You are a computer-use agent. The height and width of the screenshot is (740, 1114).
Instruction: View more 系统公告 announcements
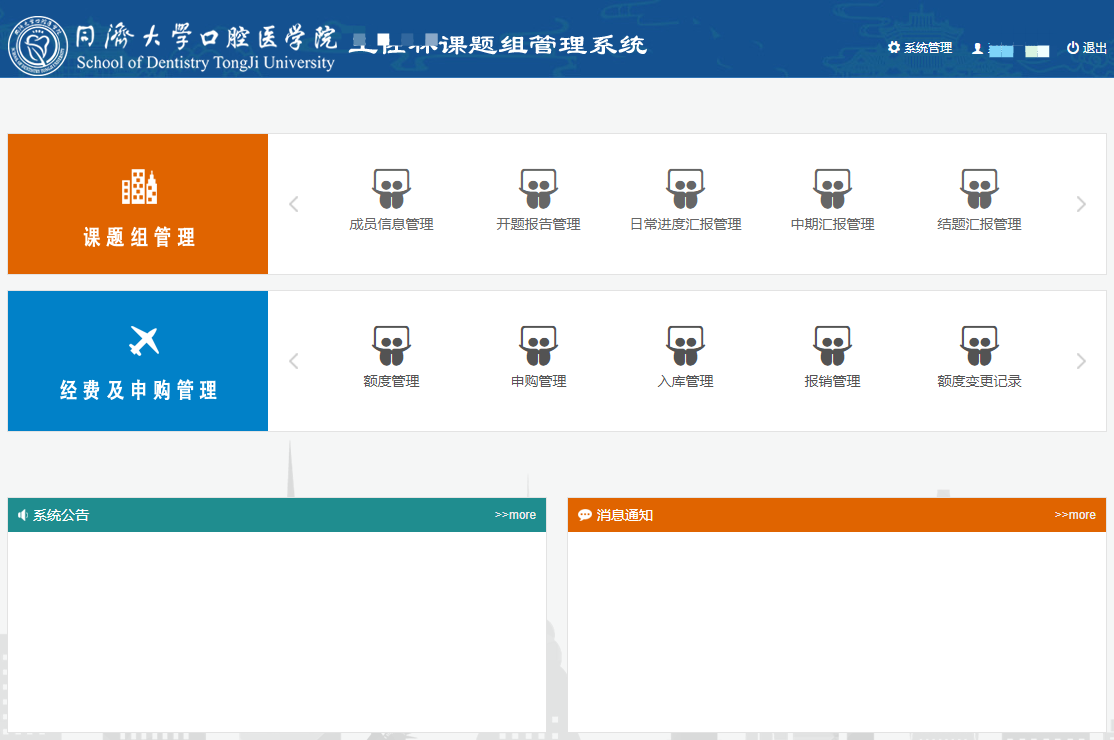(x=515, y=515)
